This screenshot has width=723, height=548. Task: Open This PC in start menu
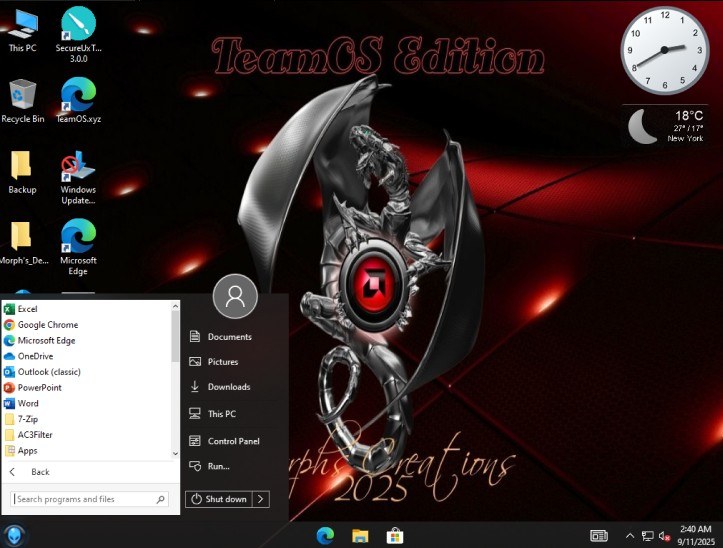222,414
